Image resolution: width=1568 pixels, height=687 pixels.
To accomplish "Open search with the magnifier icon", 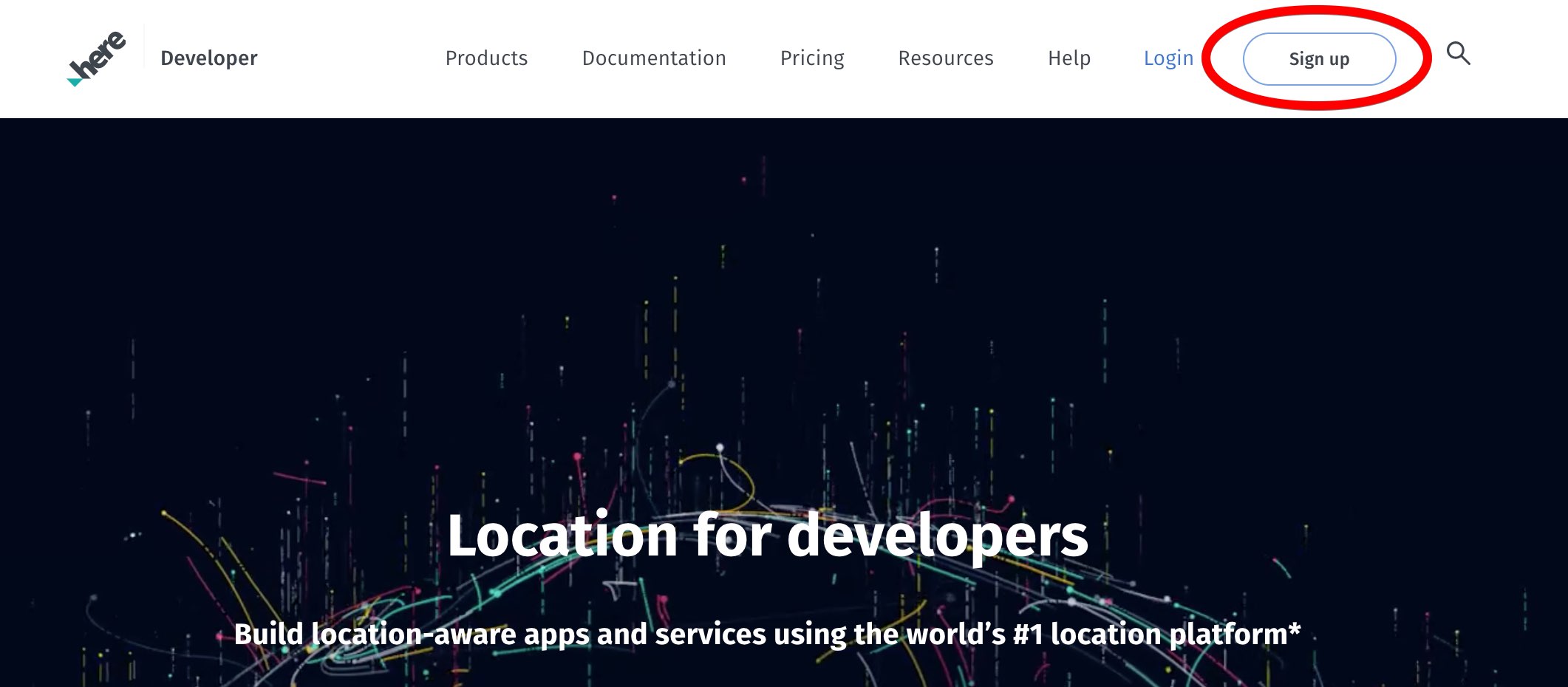I will pyautogui.click(x=1458, y=54).
